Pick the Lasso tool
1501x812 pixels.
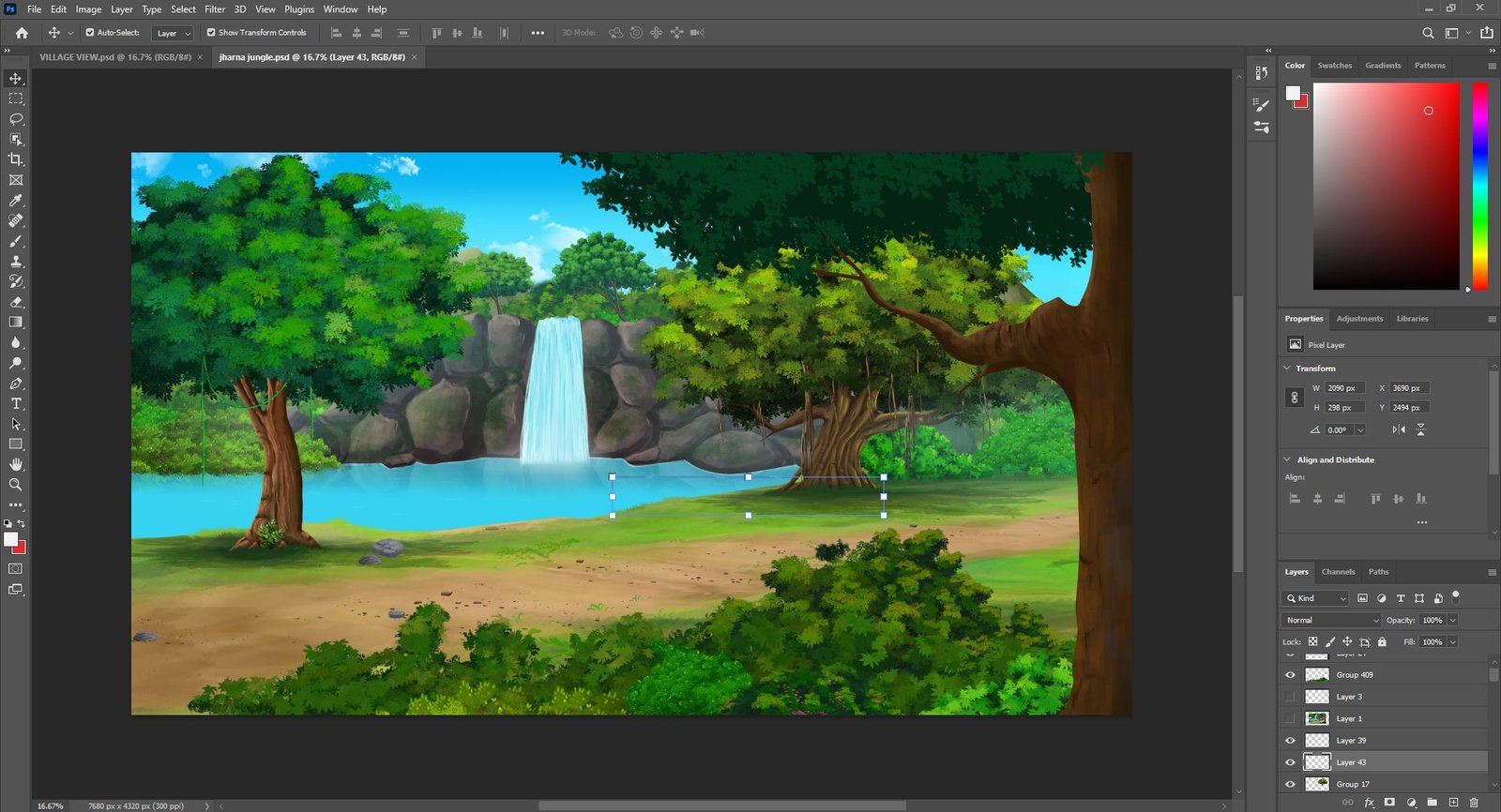click(x=16, y=119)
